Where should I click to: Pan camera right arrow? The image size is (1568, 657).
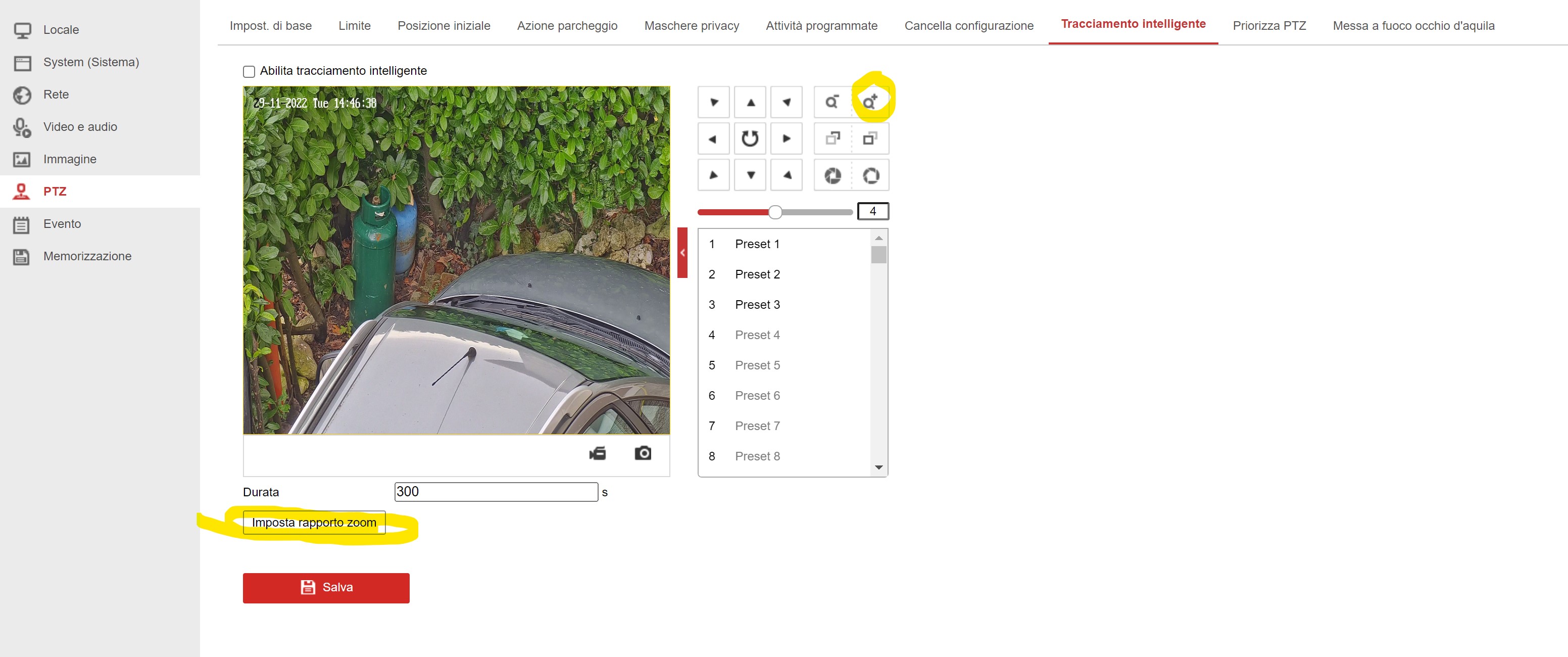point(787,139)
